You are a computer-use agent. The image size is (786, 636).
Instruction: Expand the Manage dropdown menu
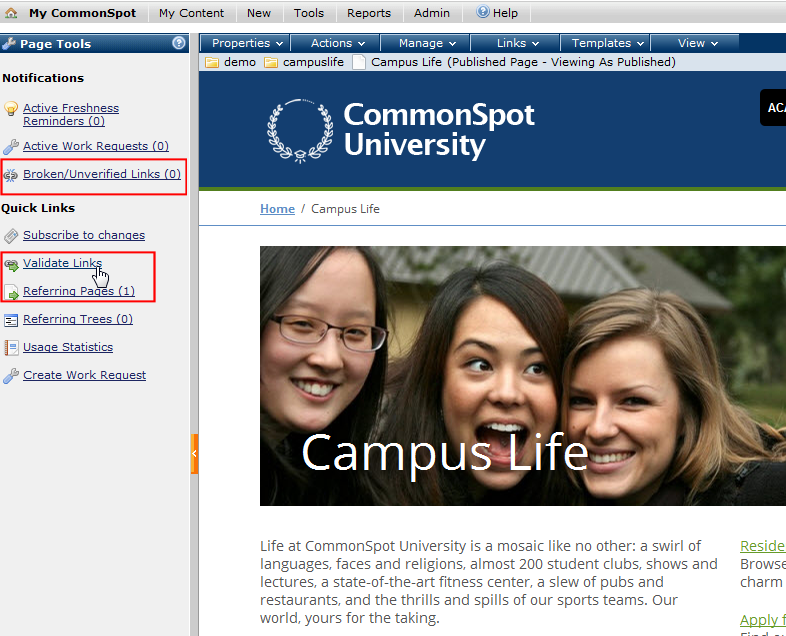pos(426,44)
